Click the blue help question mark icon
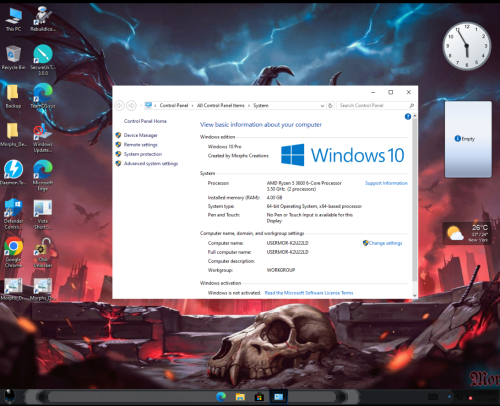Viewport: 500px width, 406px height. tap(408, 116)
